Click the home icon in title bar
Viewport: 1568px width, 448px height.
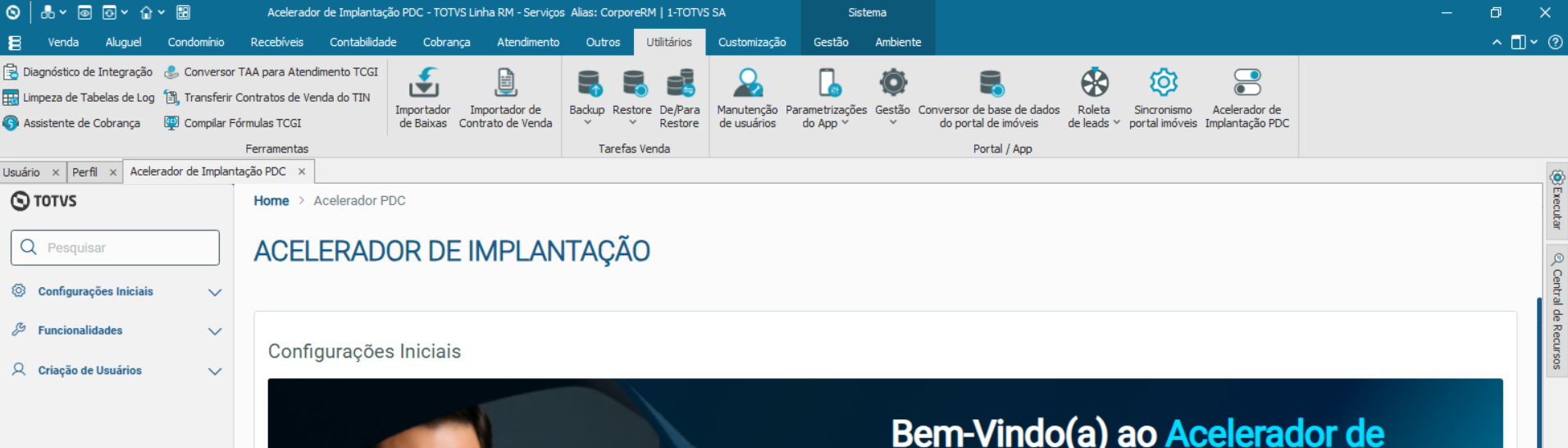click(146, 12)
